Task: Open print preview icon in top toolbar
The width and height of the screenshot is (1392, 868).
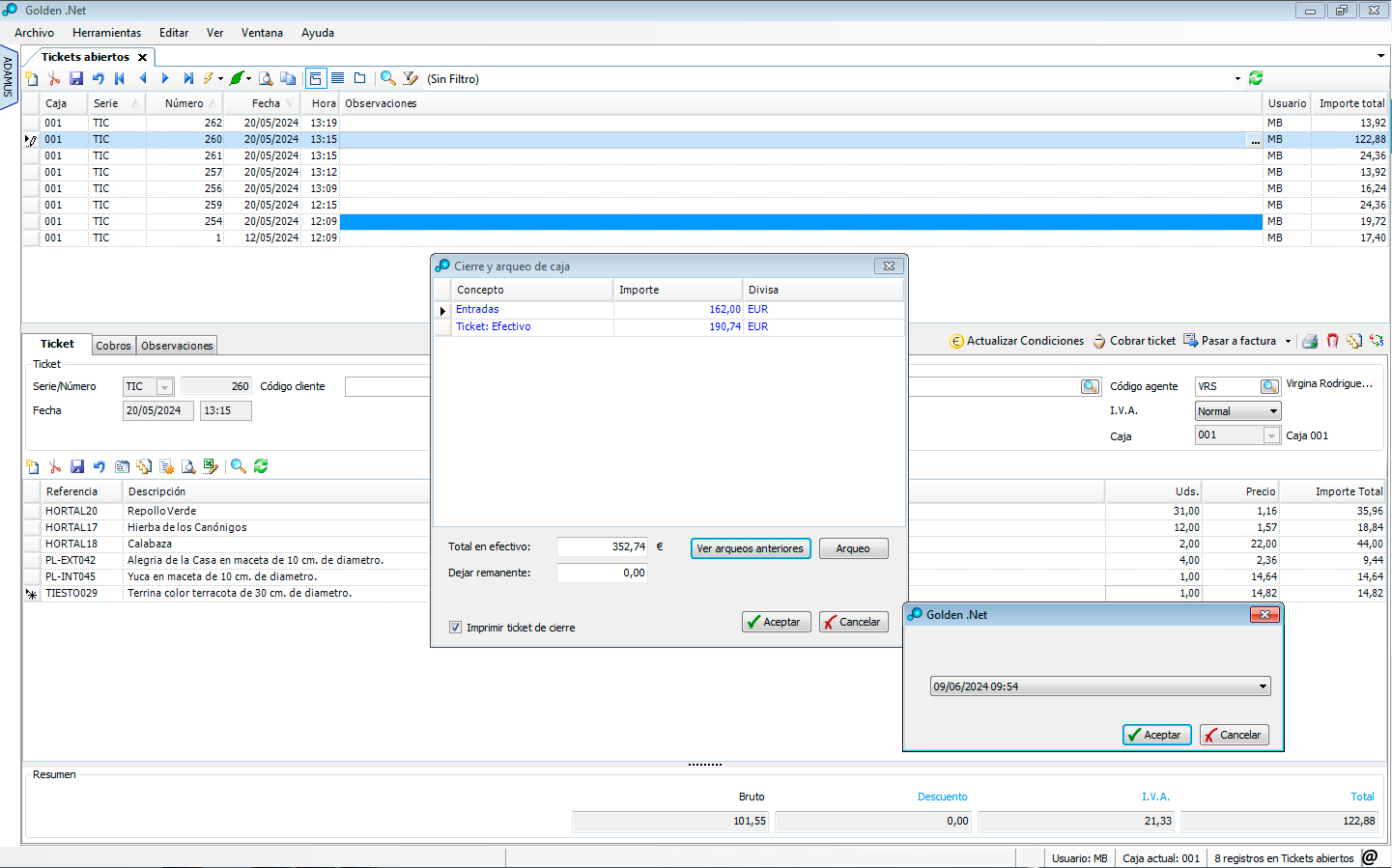Action: [x=265, y=79]
